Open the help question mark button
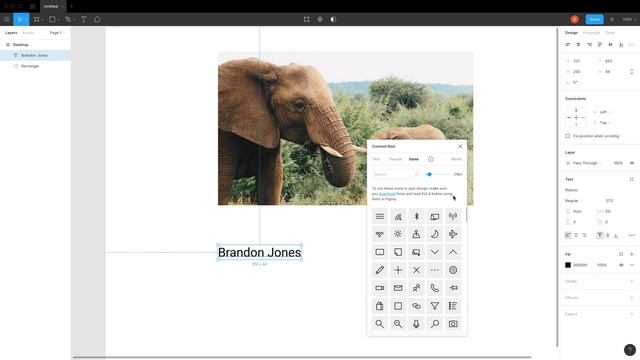640x360 pixels. [x=630, y=350]
